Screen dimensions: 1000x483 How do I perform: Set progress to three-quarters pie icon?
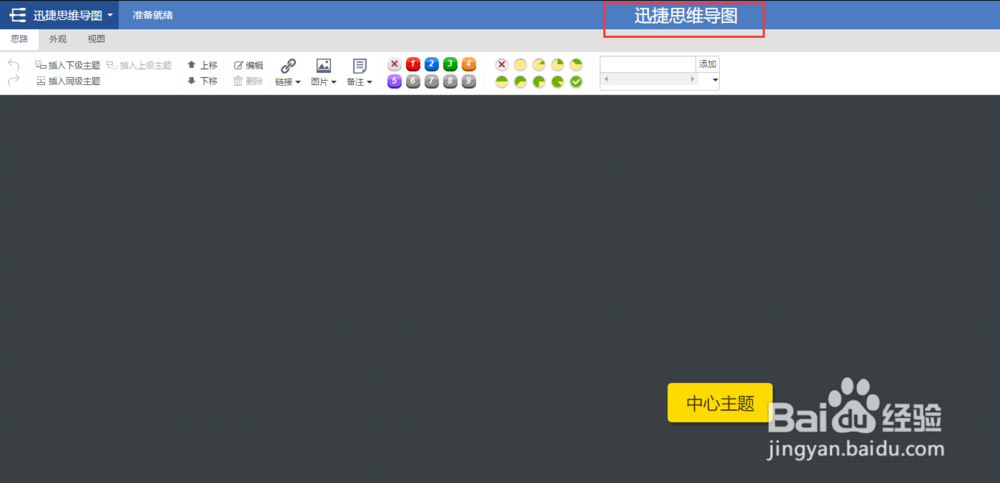539,82
